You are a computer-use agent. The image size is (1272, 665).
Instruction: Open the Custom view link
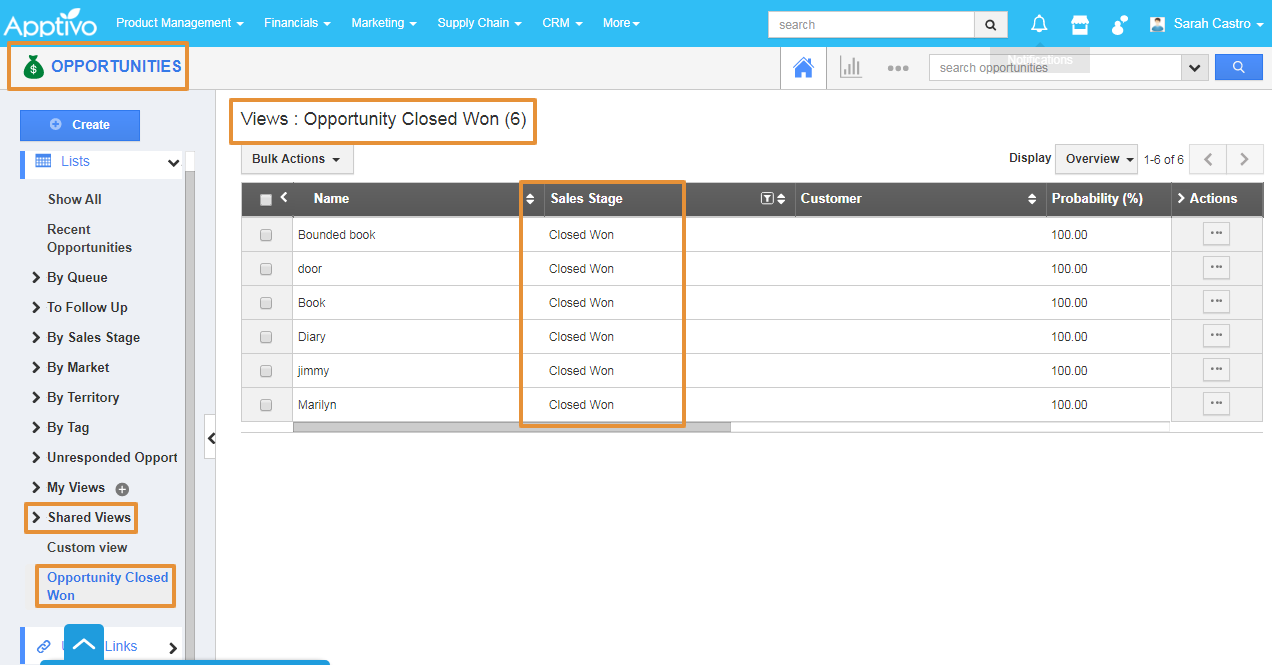(87, 547)
